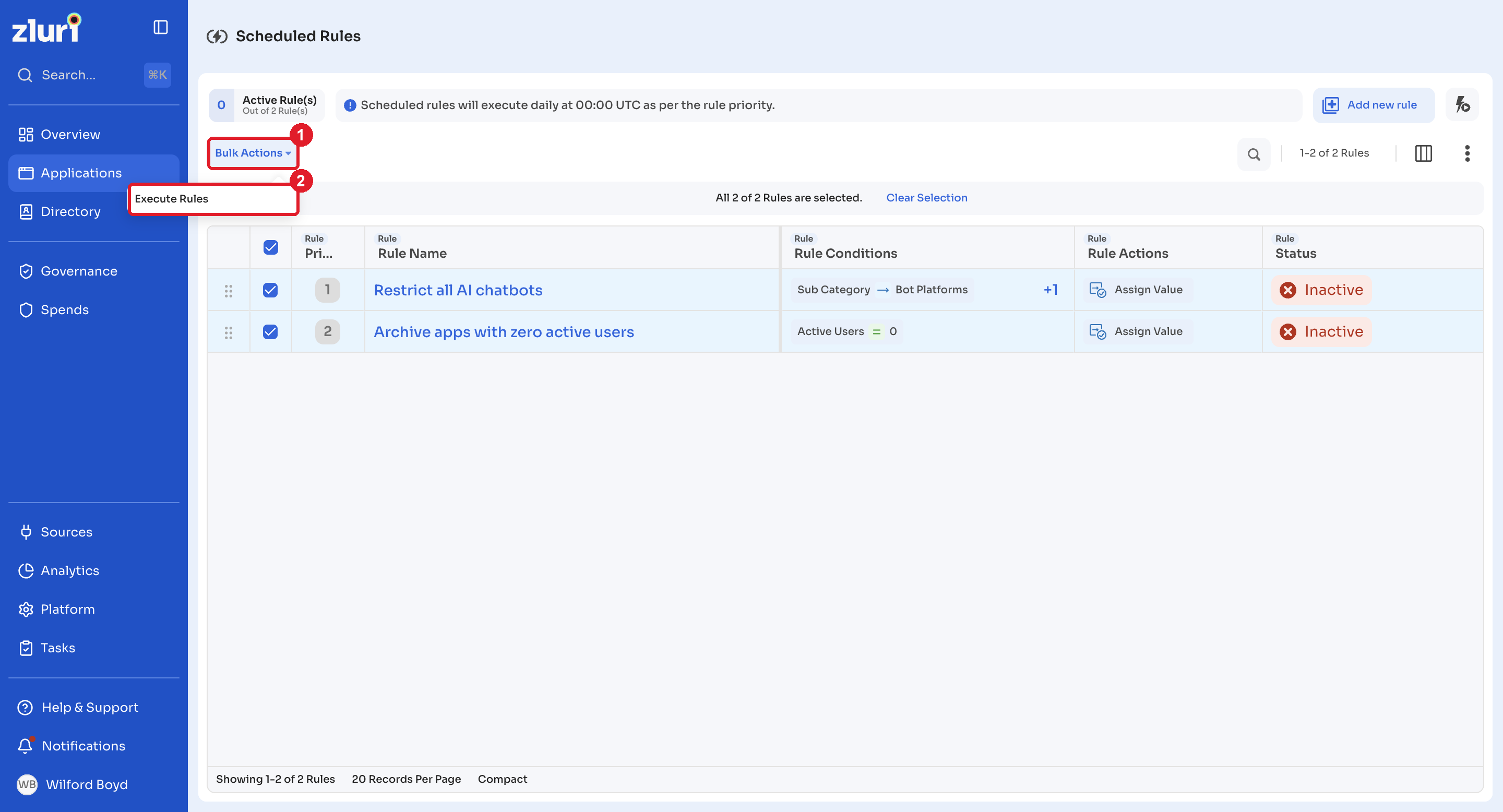This screenshot has width=1503, height=812.
Task: Open Governance in the sidebar
Action: click(x=93, y=271)
